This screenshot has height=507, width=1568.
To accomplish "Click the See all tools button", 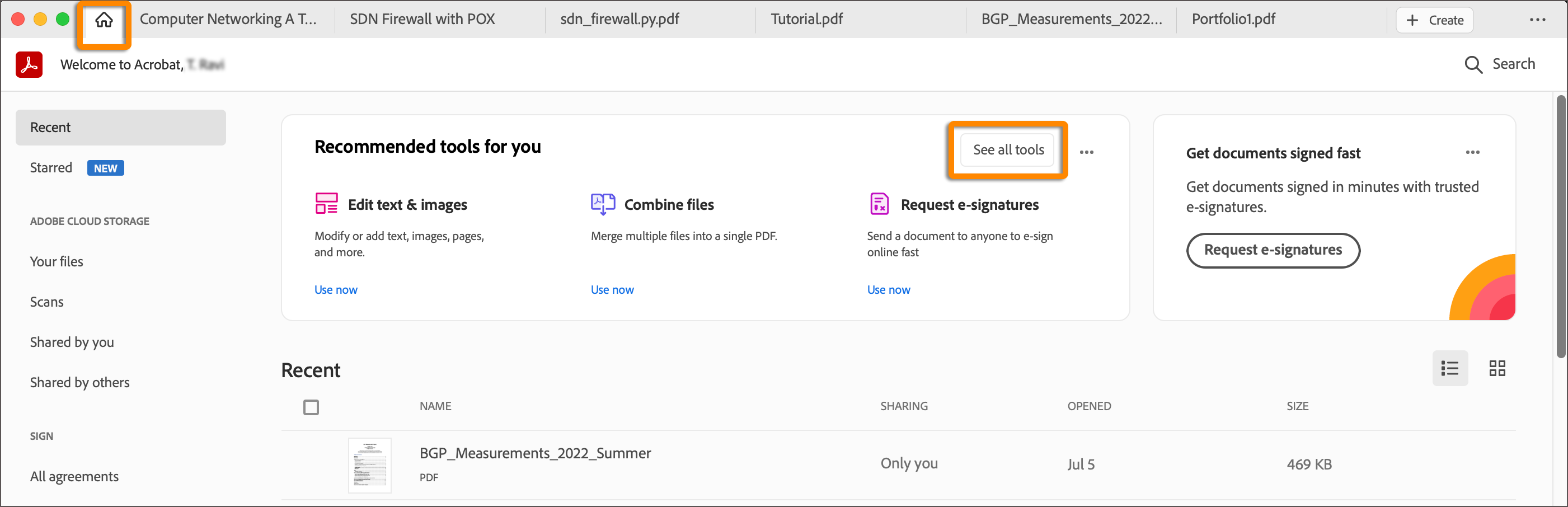I will [1008, 150].
